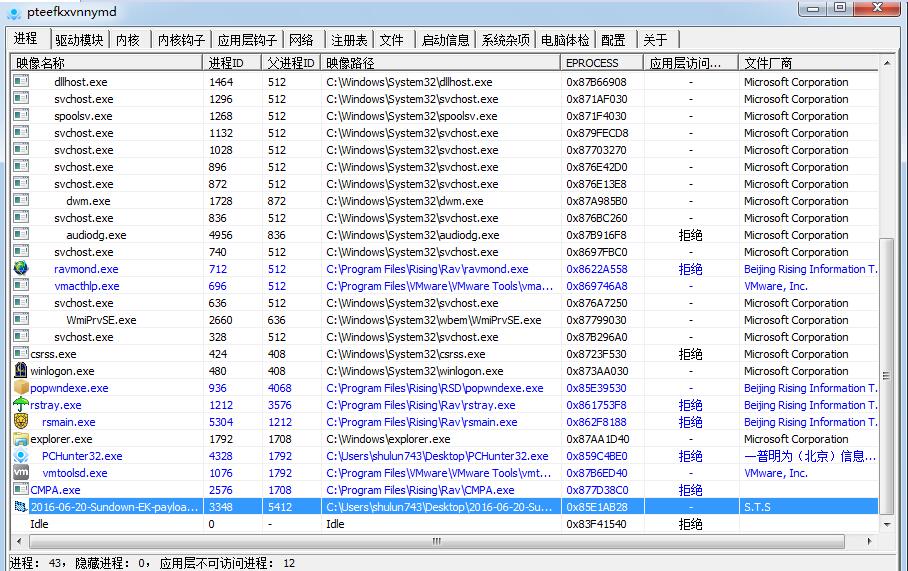
Task: Open the 配置 tab
Action: [x=613, y=40]
